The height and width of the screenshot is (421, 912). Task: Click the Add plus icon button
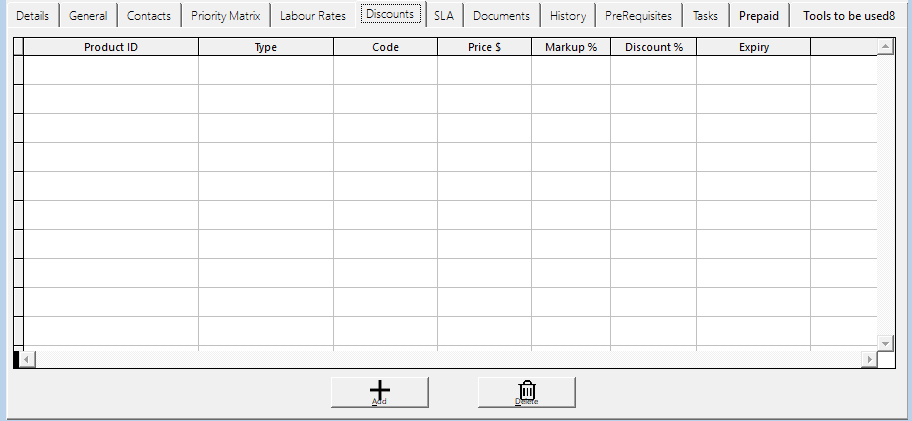tap(380, 392)
